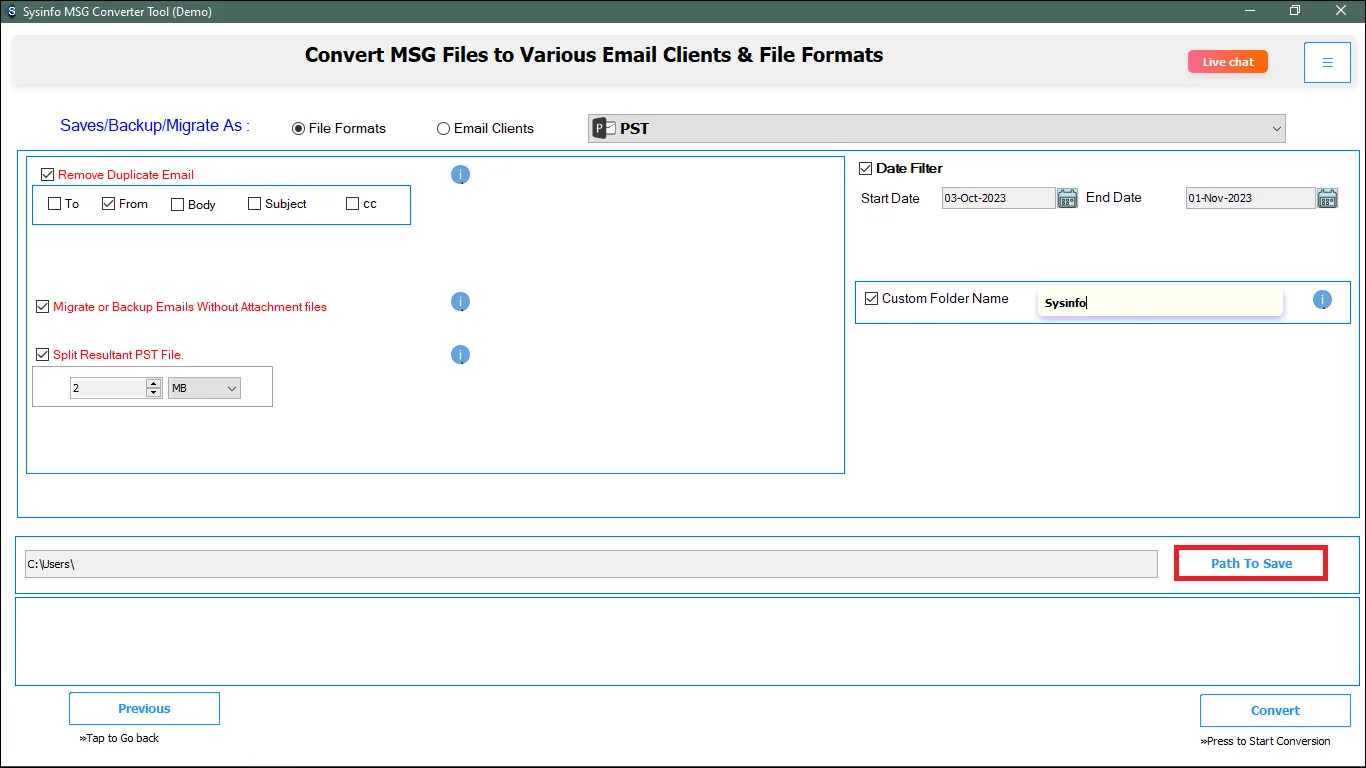This screenshot has width=1366, height=768.
Task: Click the Path To Save button
Action: pyautogui.click(x=1251, y=564)
